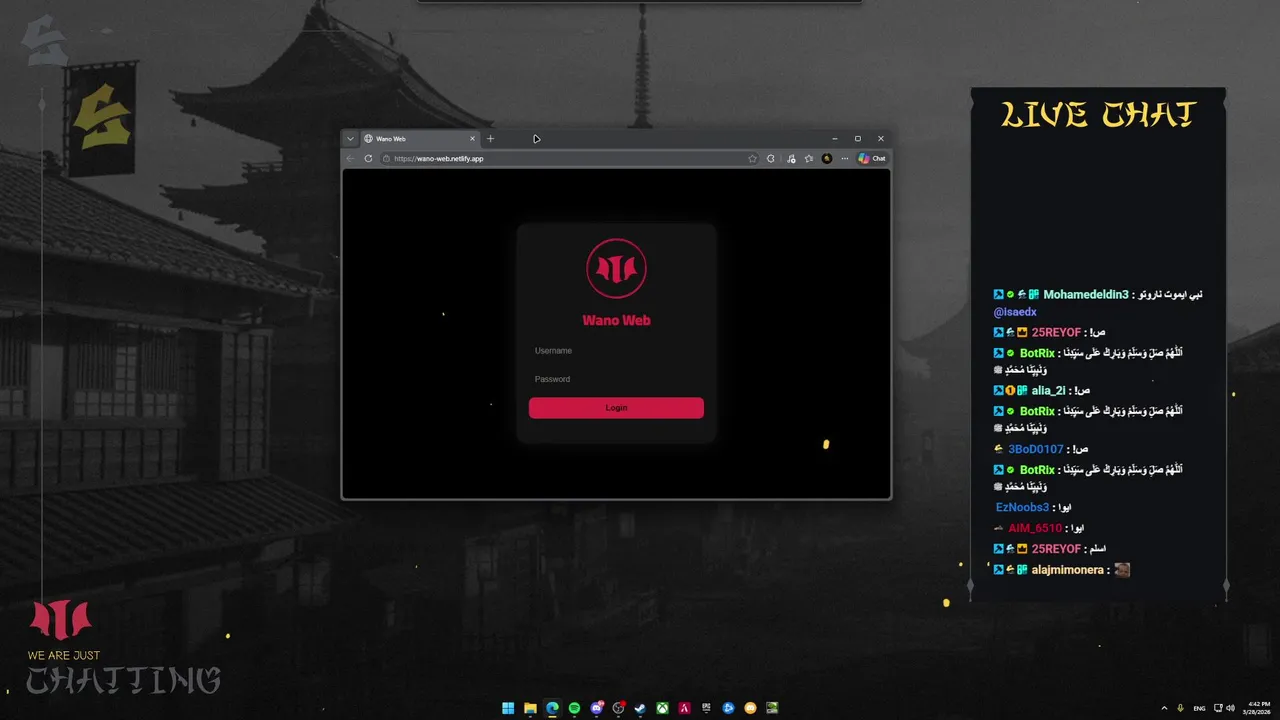The height and width of the screenshot is (720, 1280).
Task: Open the red A app in taskbar
Action: [x=684, y=708]
